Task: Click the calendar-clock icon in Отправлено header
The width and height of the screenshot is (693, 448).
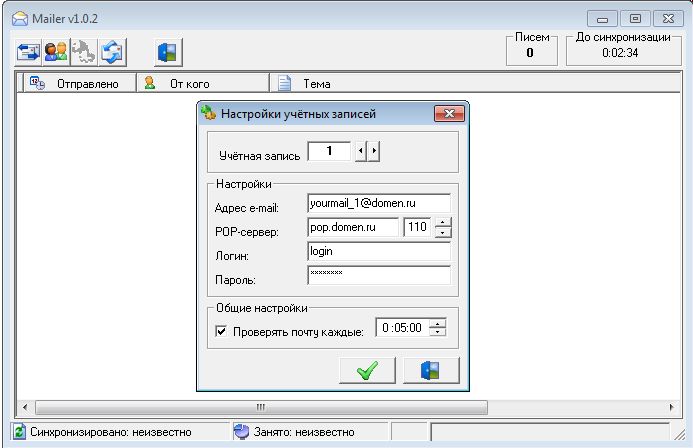Action: pyautogui.click(x=37, y=83)
